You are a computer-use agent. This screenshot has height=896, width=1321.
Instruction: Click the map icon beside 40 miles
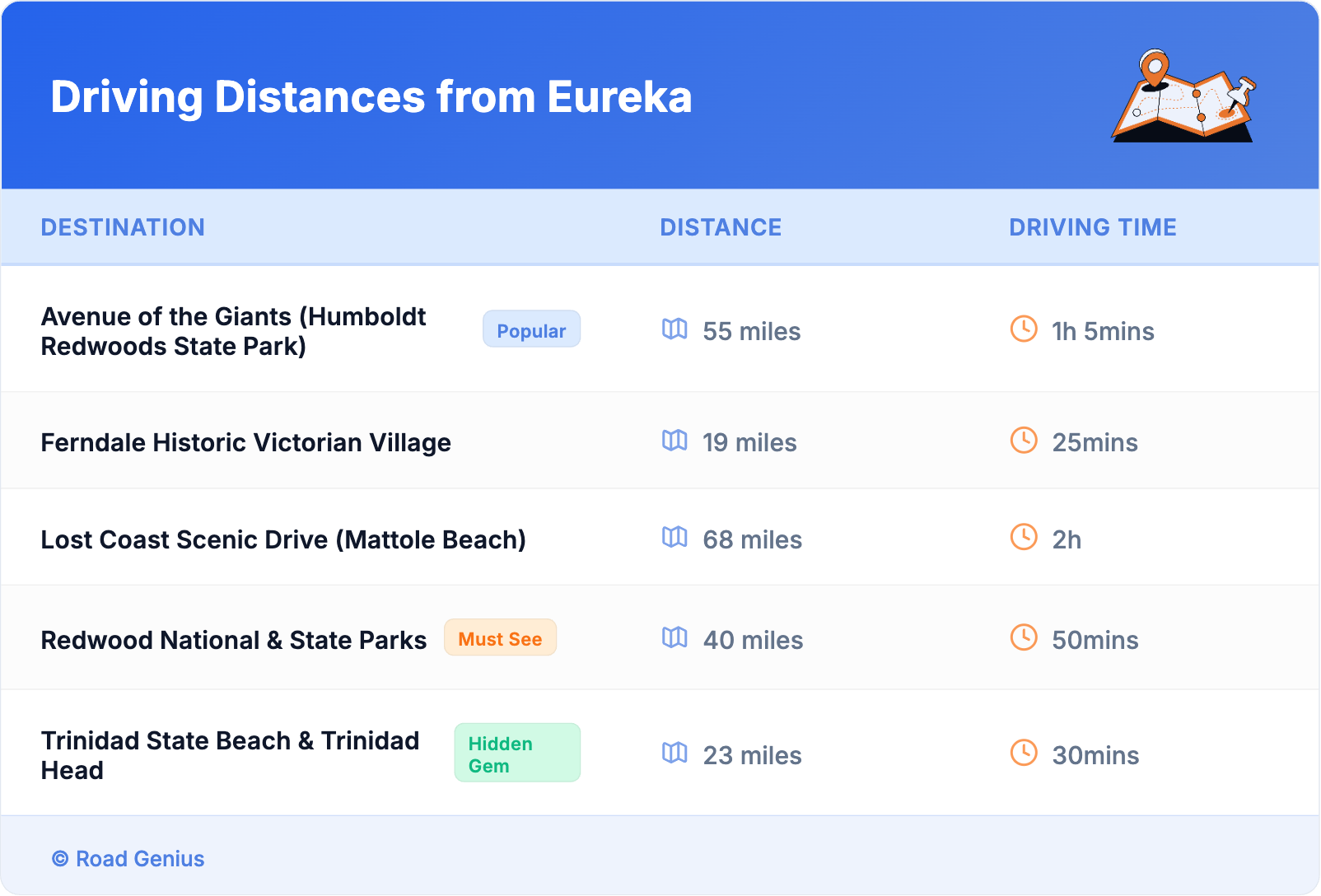tap(675, 637)
